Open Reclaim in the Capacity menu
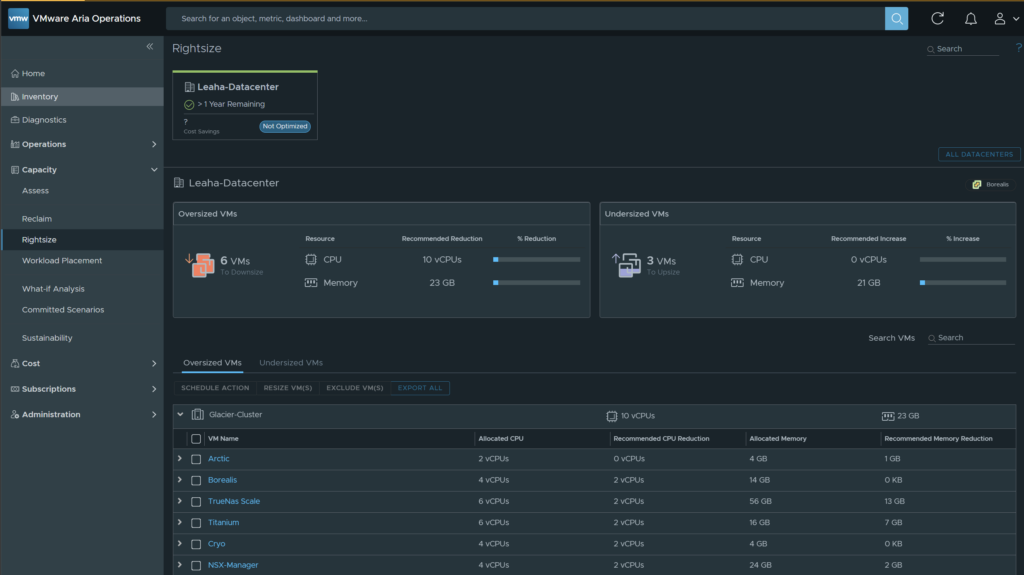The image size is (1024, 575). point(37,219)
